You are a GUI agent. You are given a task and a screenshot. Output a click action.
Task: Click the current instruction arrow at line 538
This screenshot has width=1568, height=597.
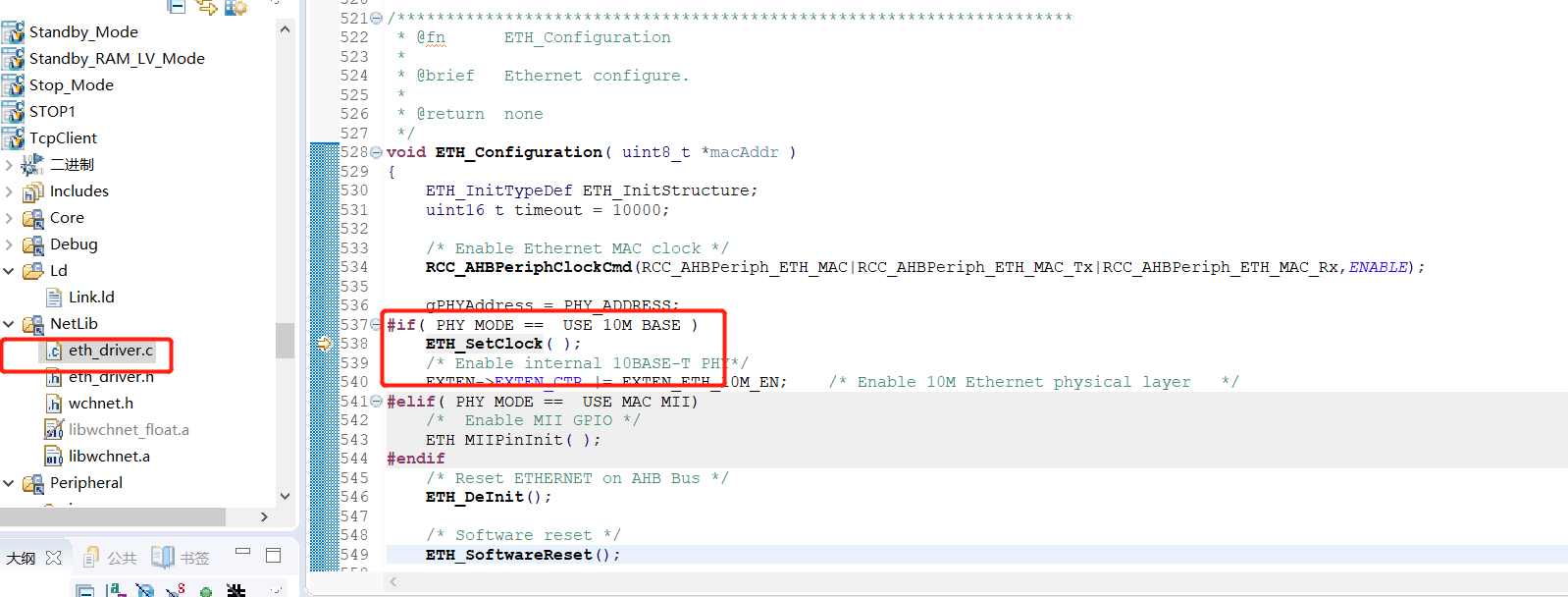324,344
